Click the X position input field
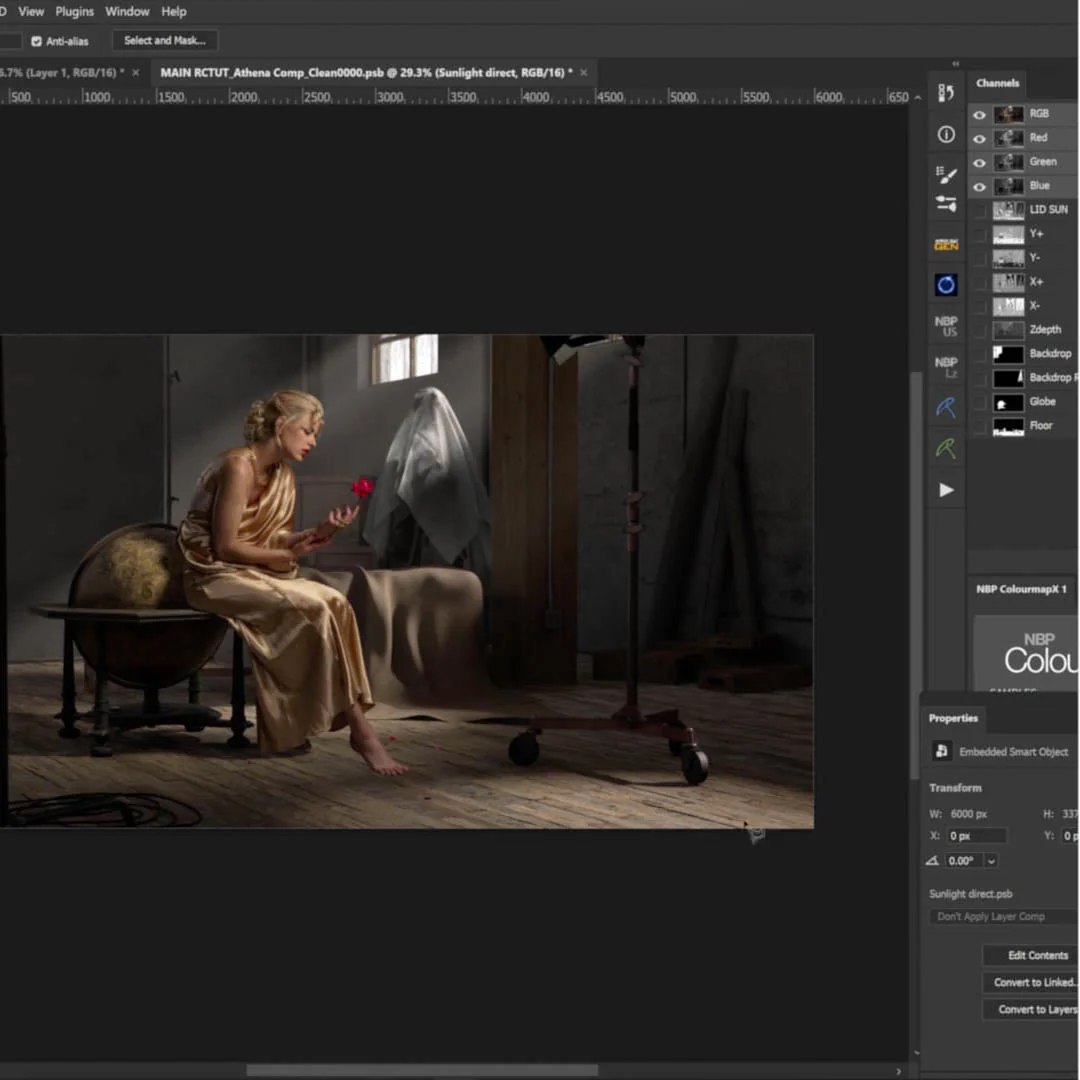The image size is (1080, 1080). pyautogui.click(x=975, y=835)
